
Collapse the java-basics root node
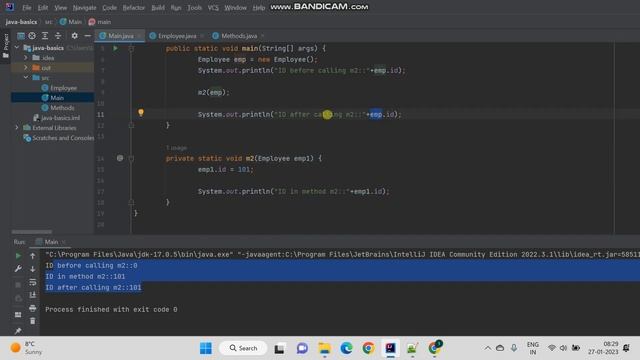coord(17,48)
